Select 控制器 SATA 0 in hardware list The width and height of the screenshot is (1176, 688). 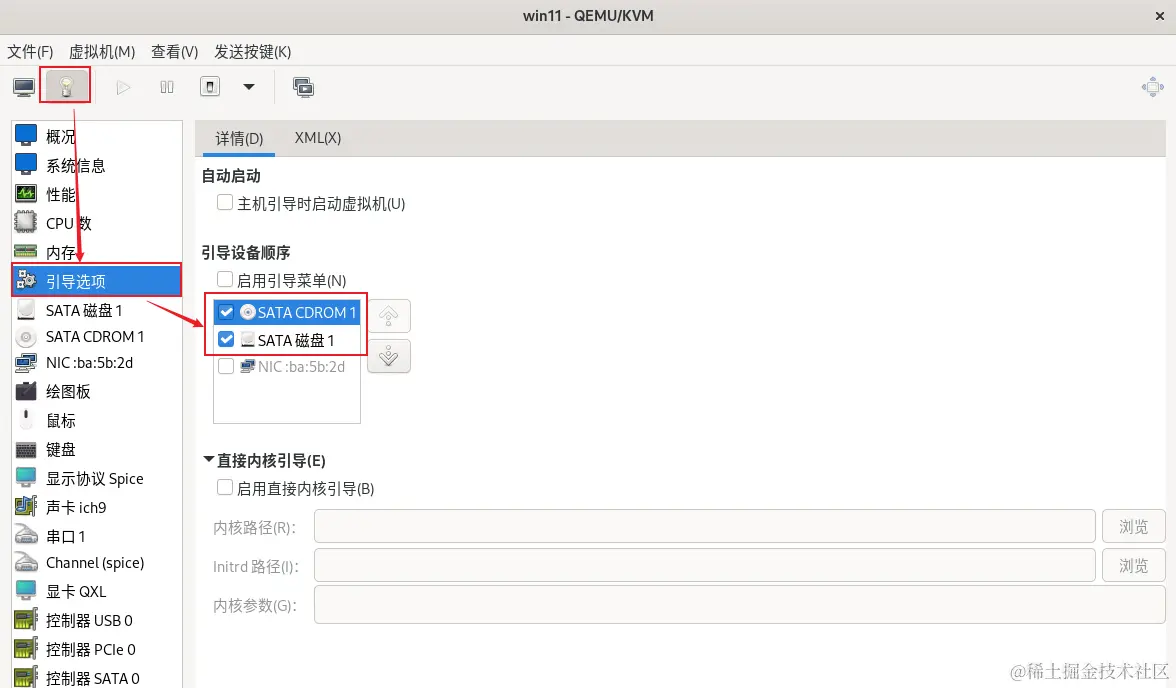pyautogui.click(x=97, y=677)
